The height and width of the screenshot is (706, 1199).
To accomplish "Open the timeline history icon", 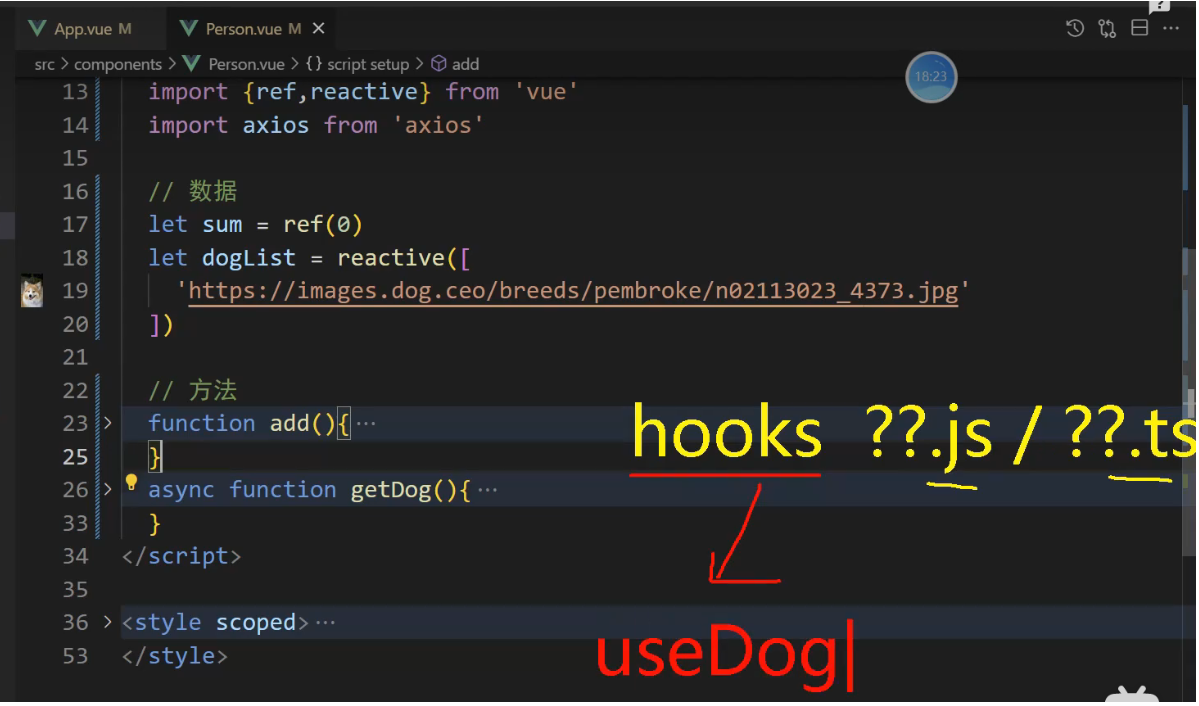I will coord(1074,29).
